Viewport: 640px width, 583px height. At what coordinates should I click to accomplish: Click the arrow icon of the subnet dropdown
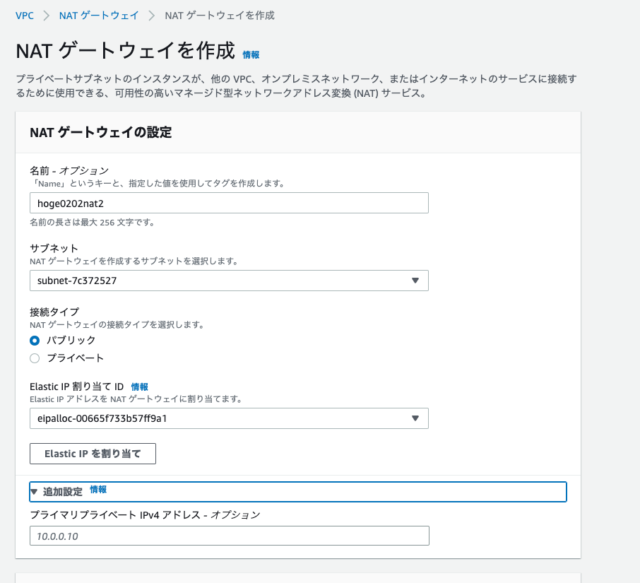(415, 280)
